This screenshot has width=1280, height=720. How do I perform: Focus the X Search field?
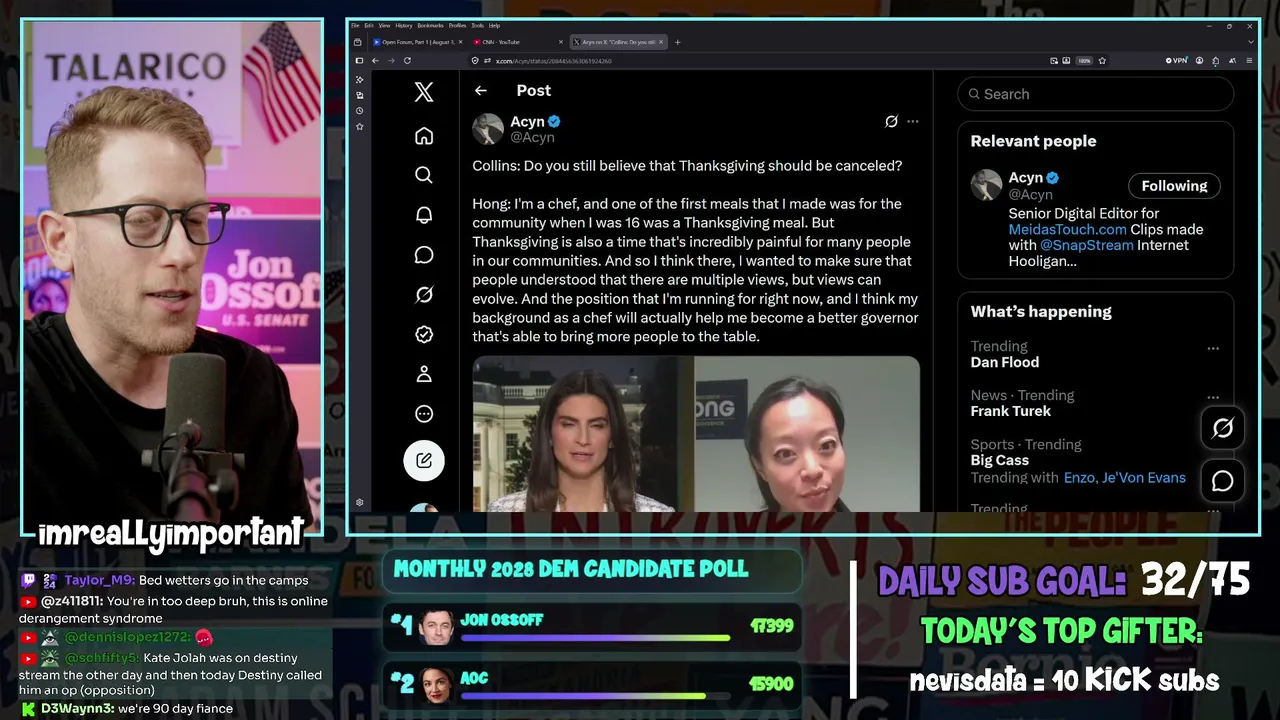coord(1095,94)
